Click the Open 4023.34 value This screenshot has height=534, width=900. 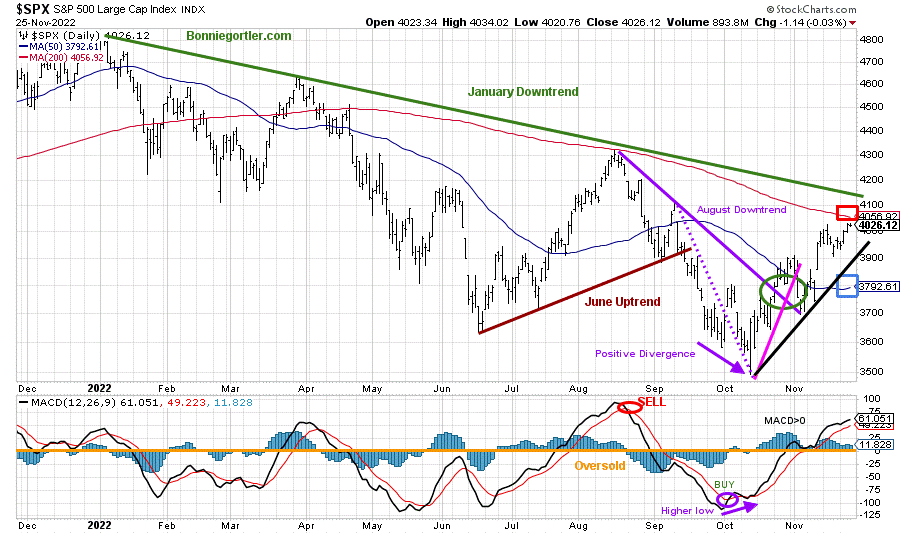(401, 22)
